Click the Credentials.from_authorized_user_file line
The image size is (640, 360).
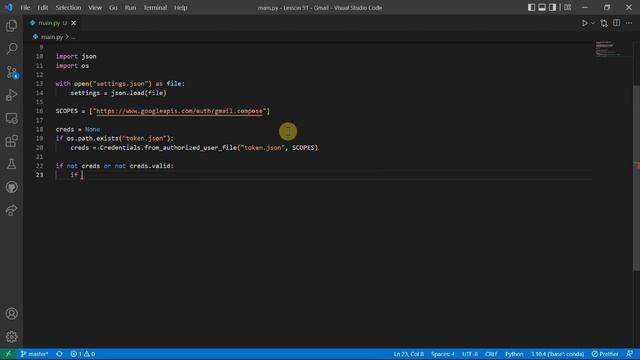pos(194,148)
